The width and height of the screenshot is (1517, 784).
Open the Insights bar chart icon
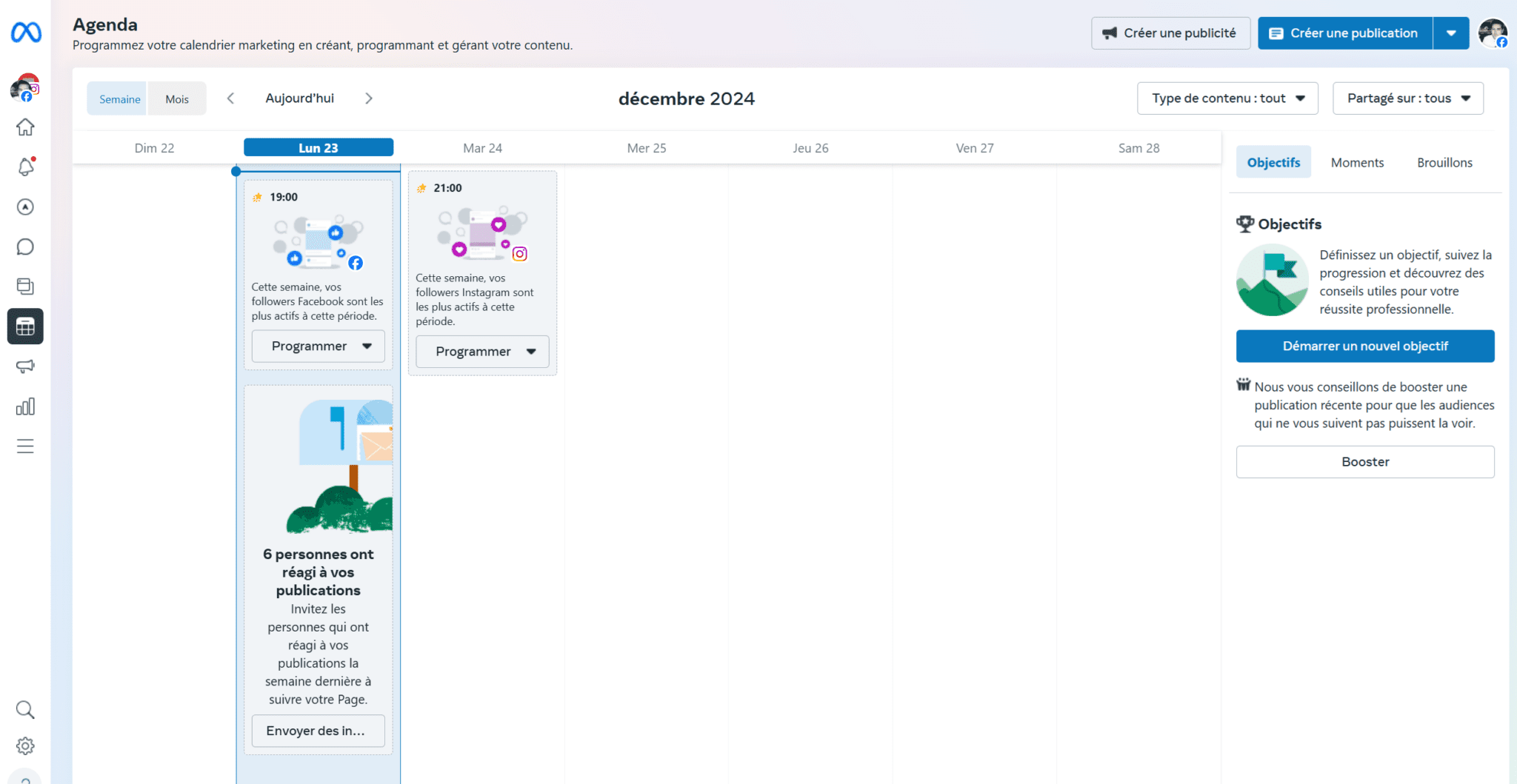click(x=25, y=406)
